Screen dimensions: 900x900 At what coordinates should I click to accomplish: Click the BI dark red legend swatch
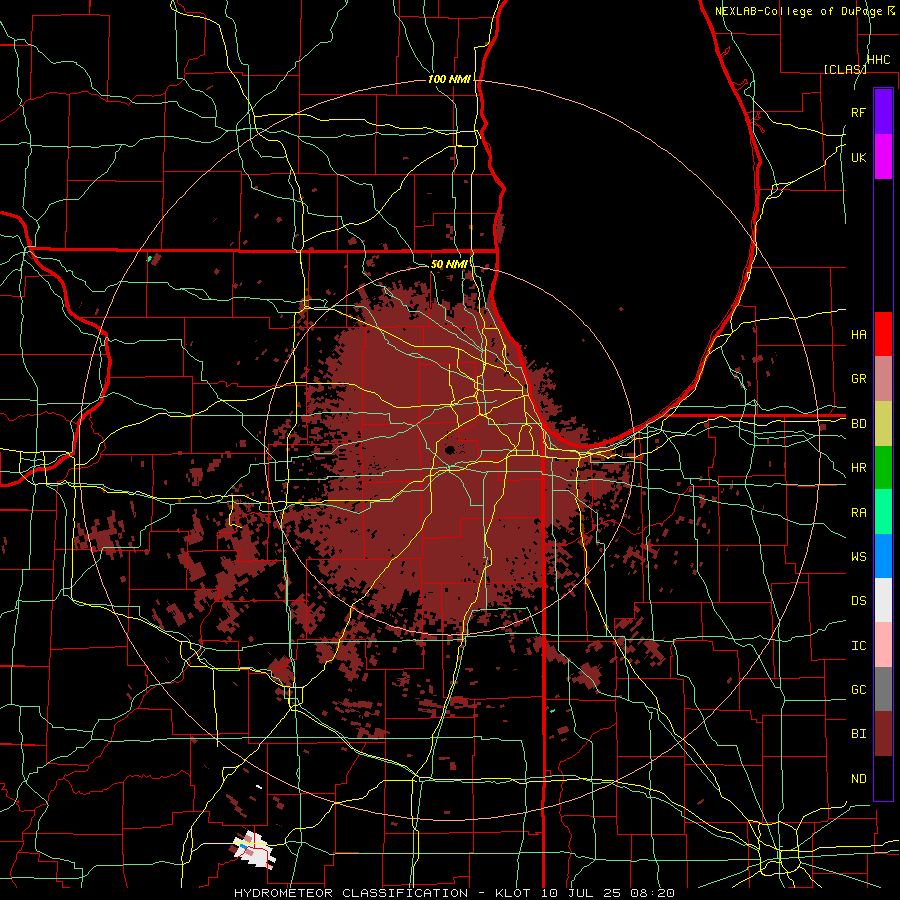[883, 734]
